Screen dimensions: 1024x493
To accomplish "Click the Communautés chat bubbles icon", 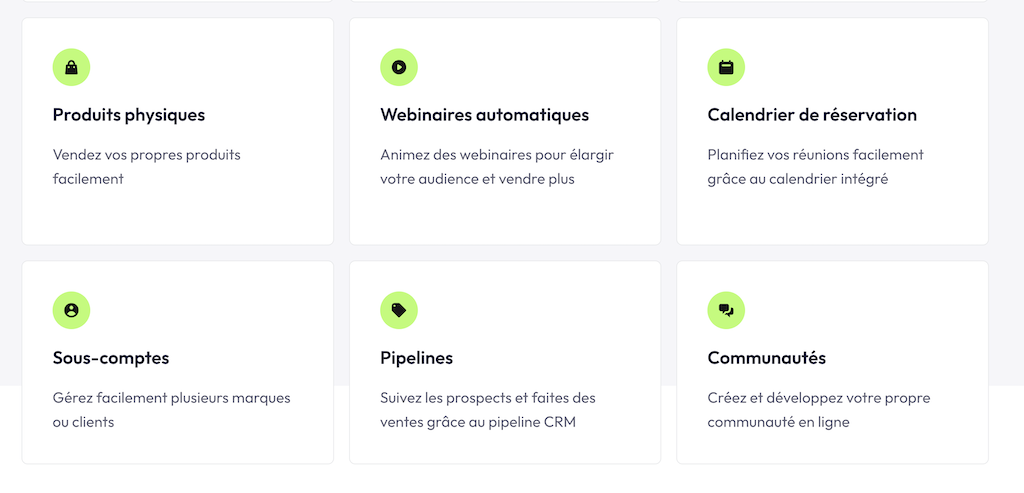I will tap(726, 310).
